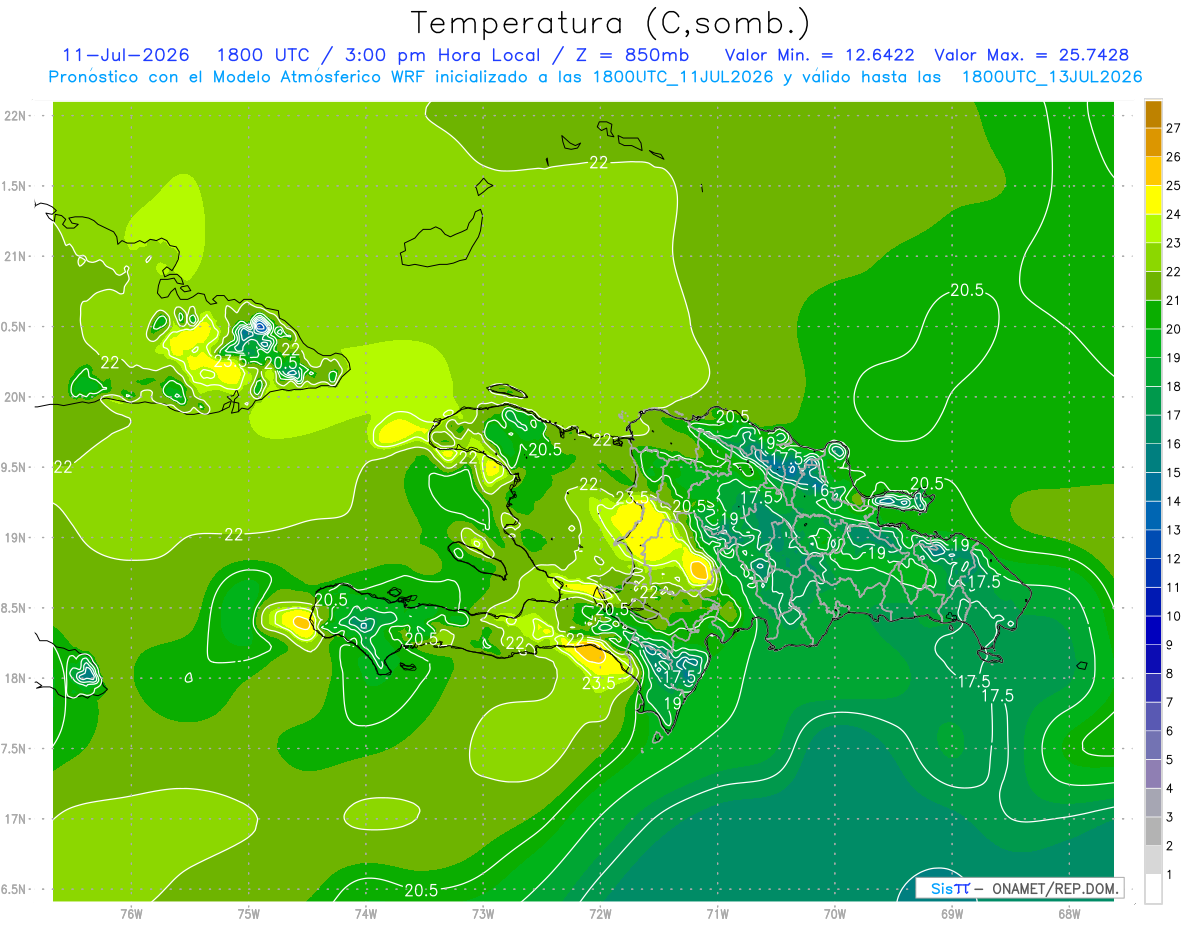
Task: Click the '68W' longitude axis label
Action: 1069,913
